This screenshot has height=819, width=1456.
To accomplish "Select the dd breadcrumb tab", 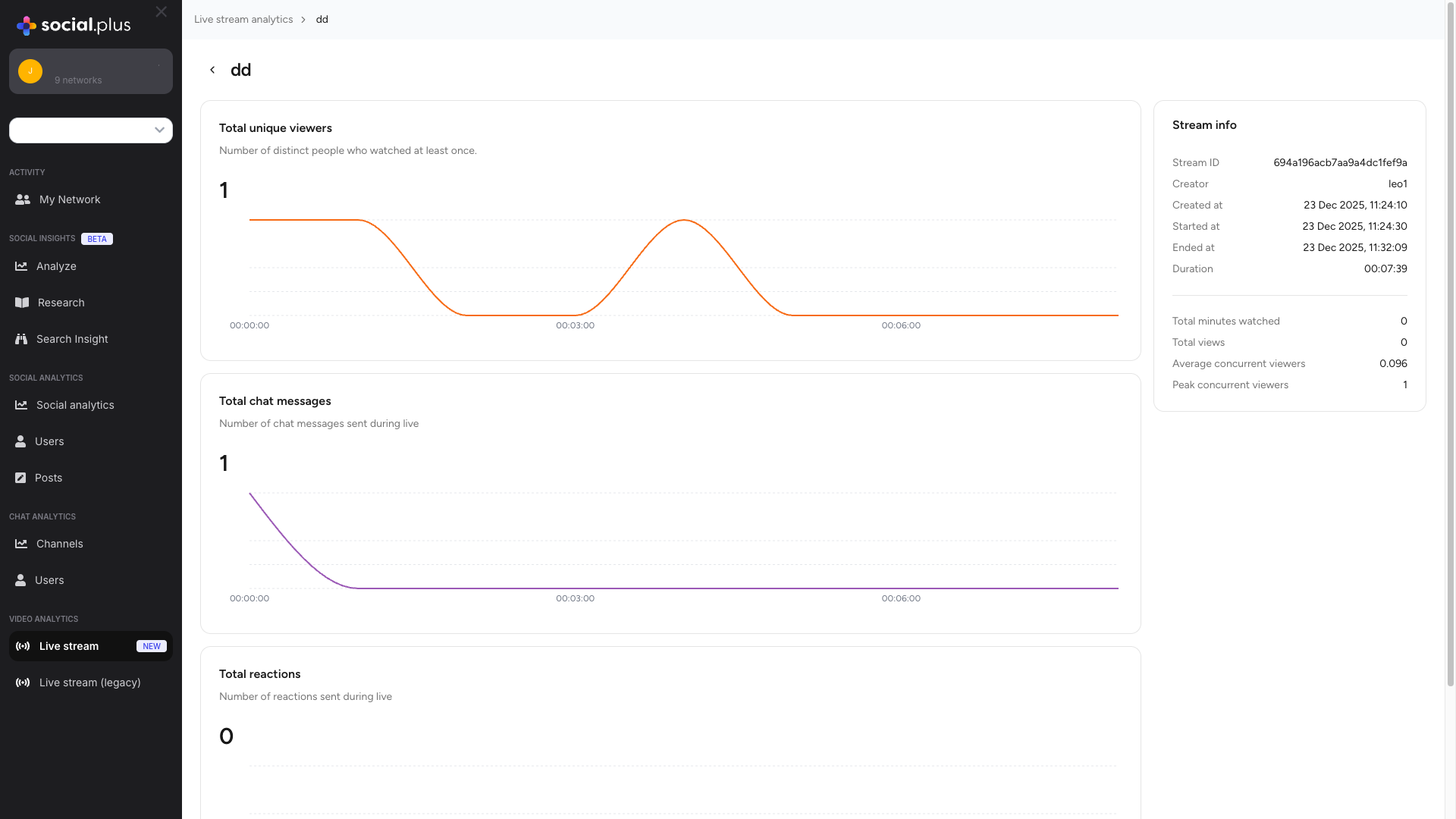I will coord(322,19).
